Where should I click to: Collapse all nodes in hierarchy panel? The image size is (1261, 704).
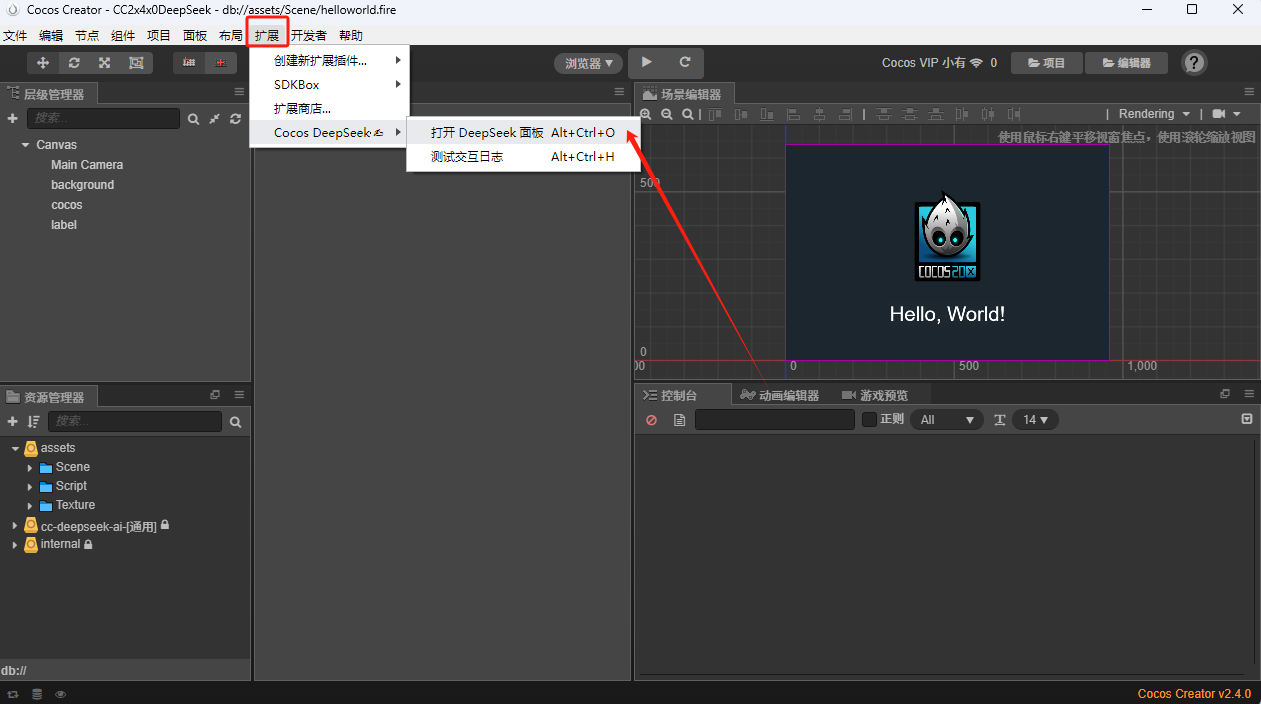[215, 119]
